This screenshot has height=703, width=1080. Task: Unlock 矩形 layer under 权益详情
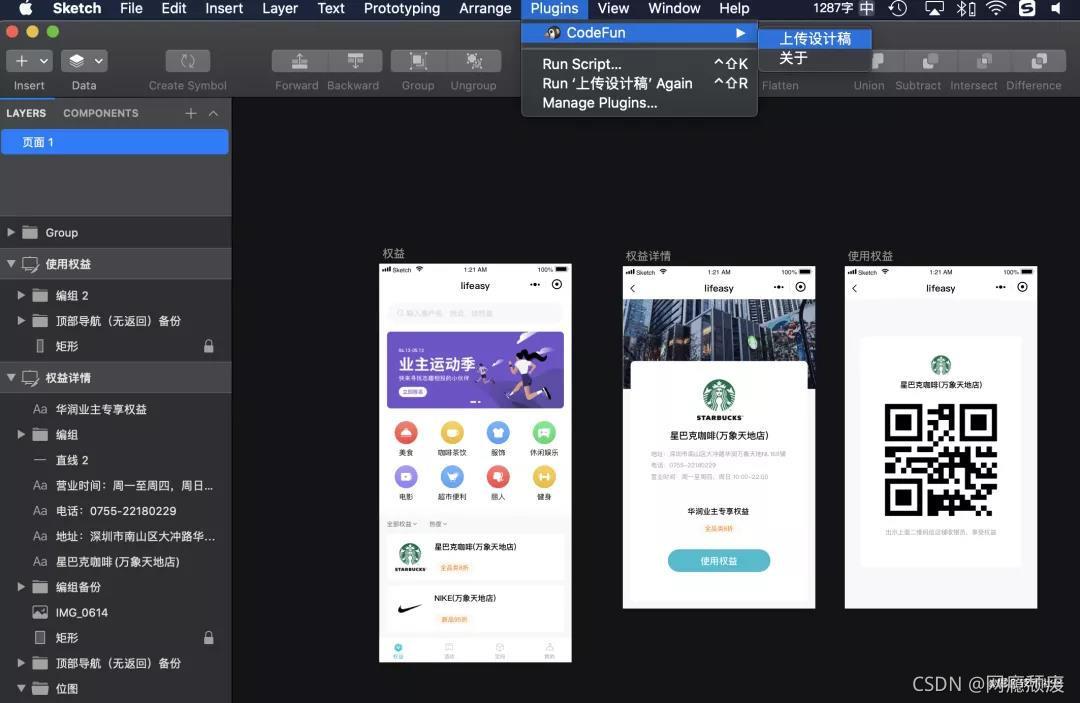[x=209, y=638]
